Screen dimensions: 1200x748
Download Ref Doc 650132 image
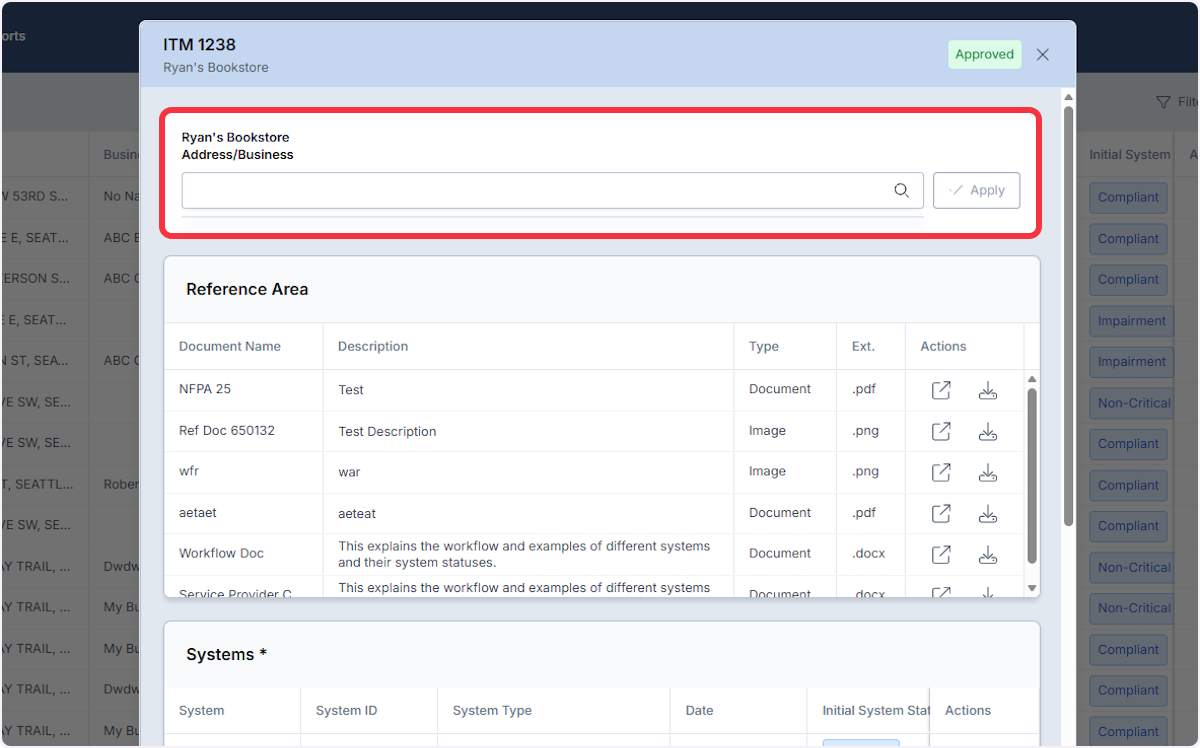click(988, 431)
